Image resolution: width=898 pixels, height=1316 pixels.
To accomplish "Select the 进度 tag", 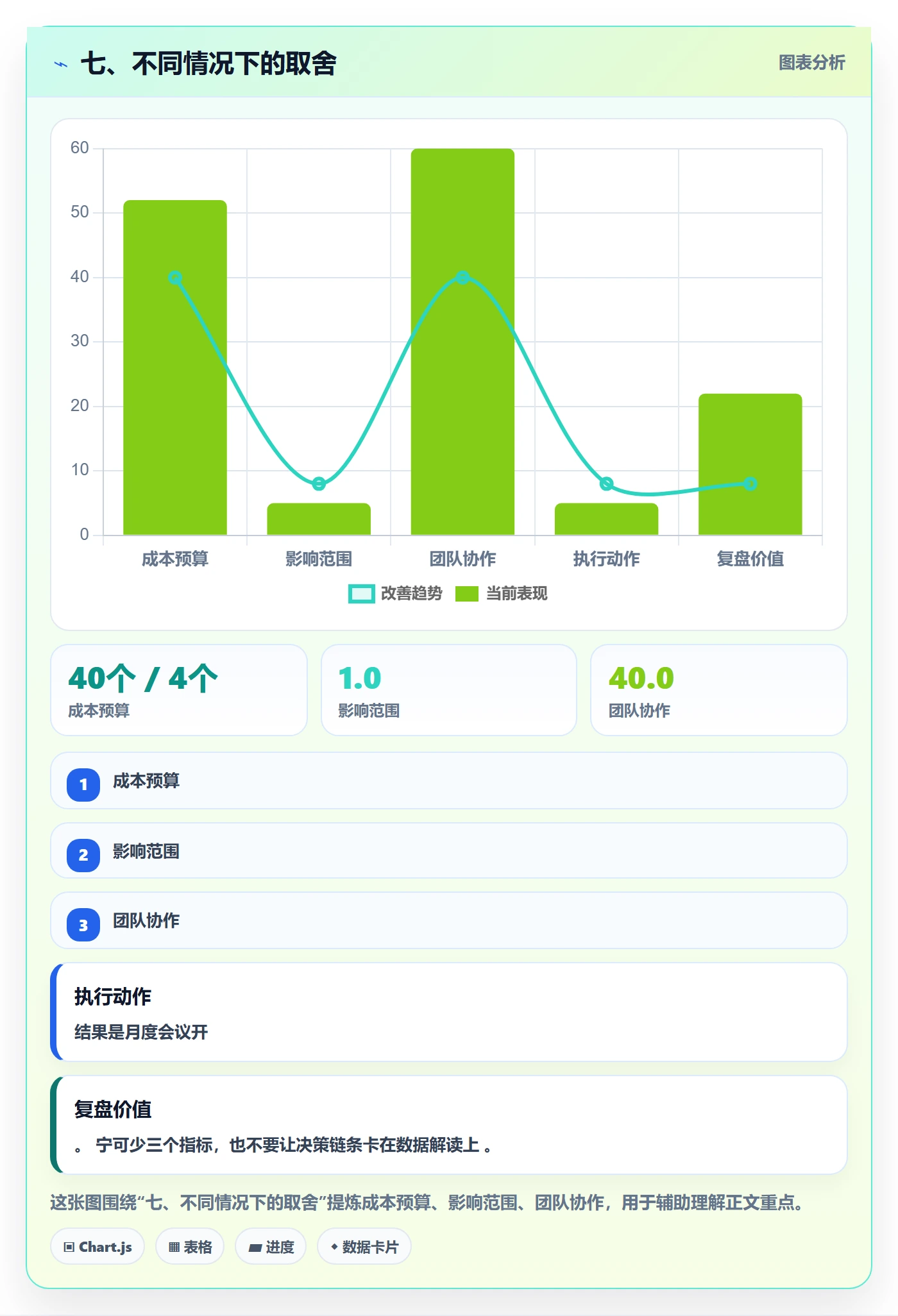I will [271, 1247].
